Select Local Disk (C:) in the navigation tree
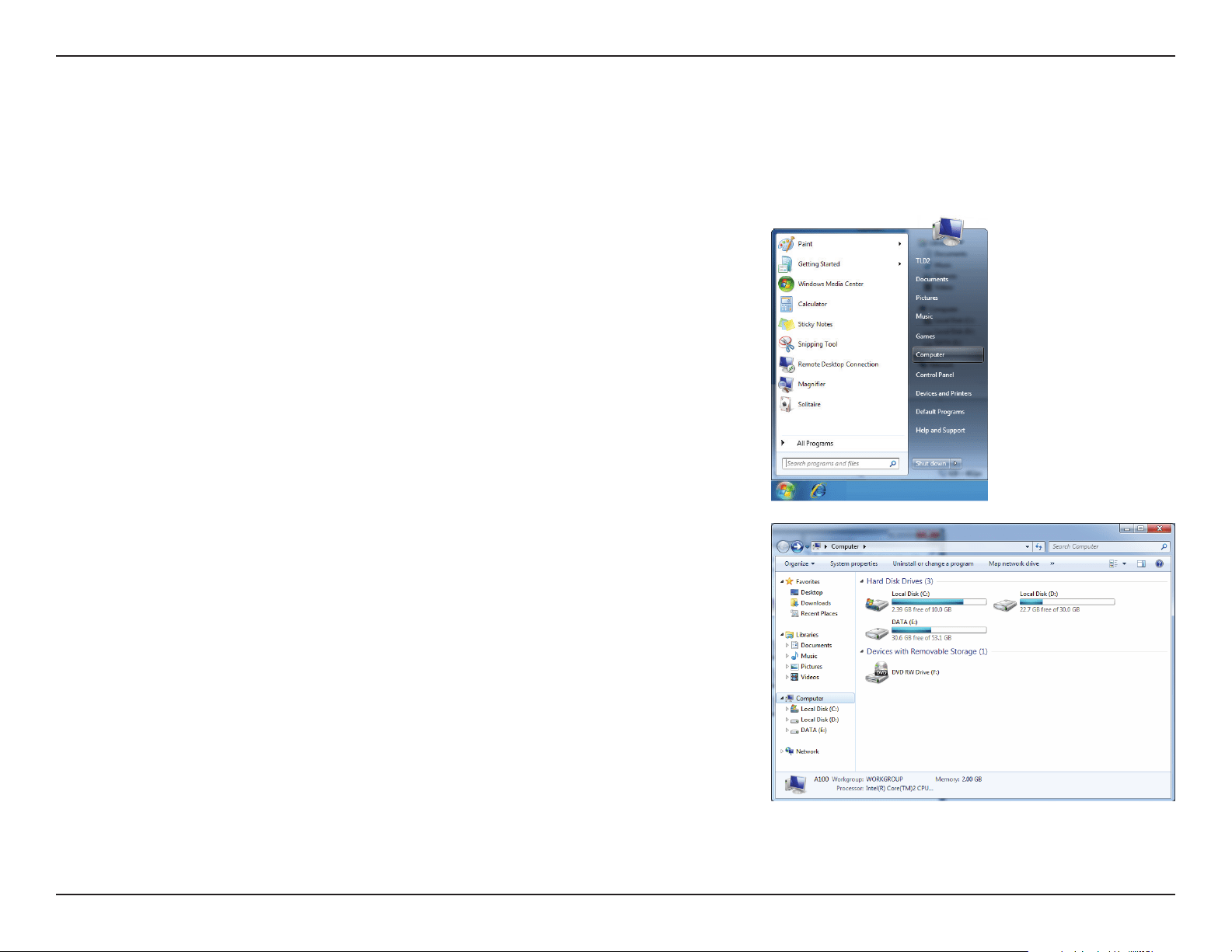The height and width of the screenshot is (952, 1232). tap(815, 709)
